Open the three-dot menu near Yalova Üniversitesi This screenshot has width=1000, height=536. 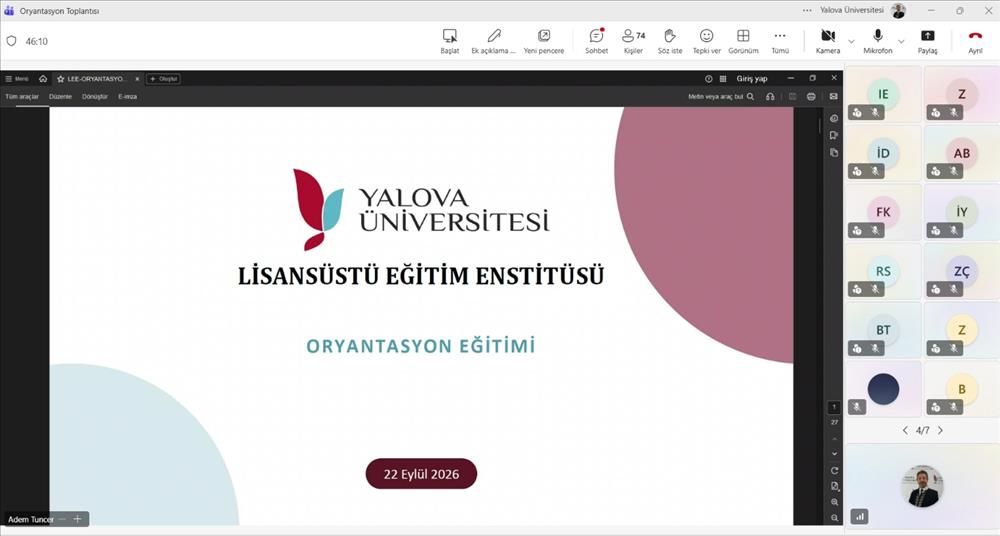coord(807,10)
